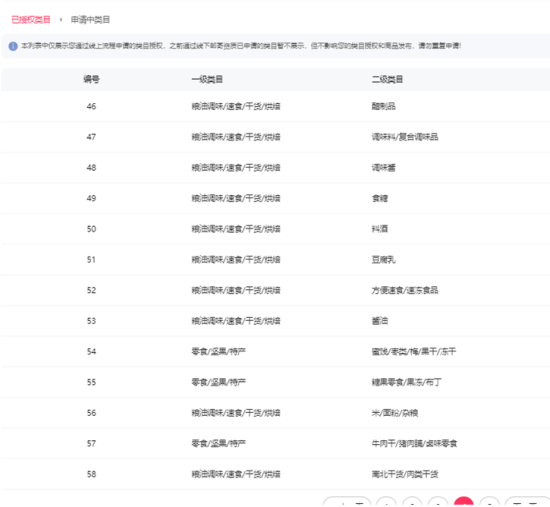Go to the next page in pagination
Image resolution: width=550 pixels, height=507 pixels.
(528, 502)
